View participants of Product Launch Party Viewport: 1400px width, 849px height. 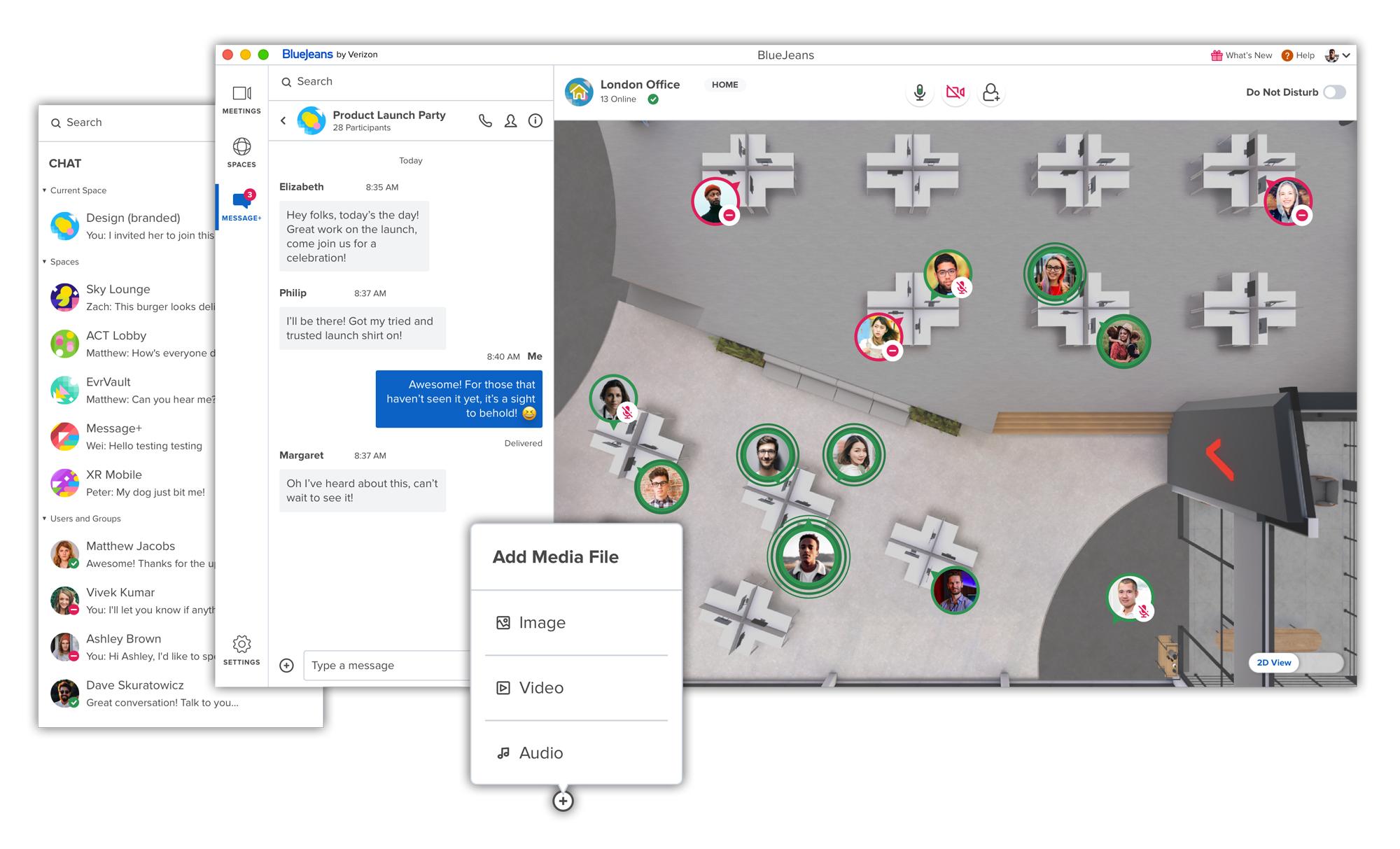[511, 121]
